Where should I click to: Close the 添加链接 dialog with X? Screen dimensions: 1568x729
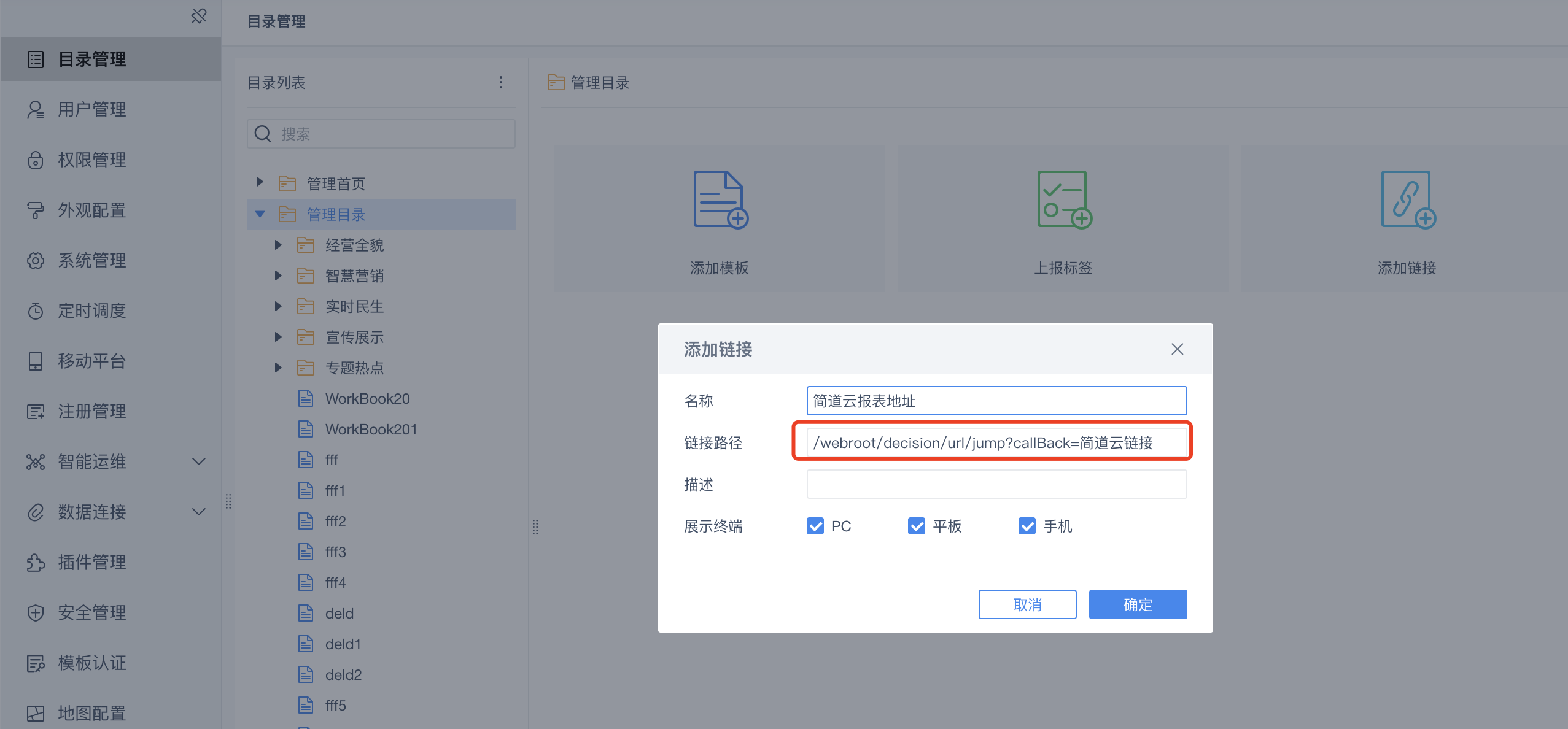click(1177, 349)
